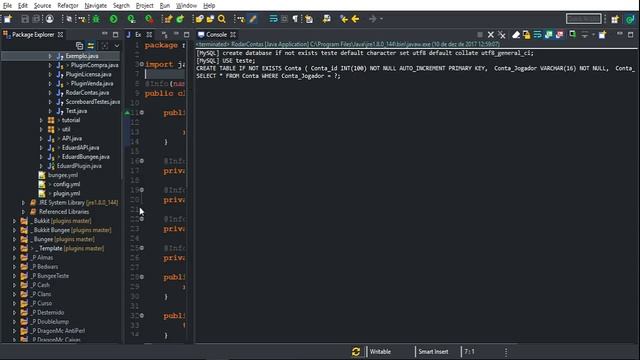Terminate the process with the stop square

pyautogui.click(x=480, y=35)
